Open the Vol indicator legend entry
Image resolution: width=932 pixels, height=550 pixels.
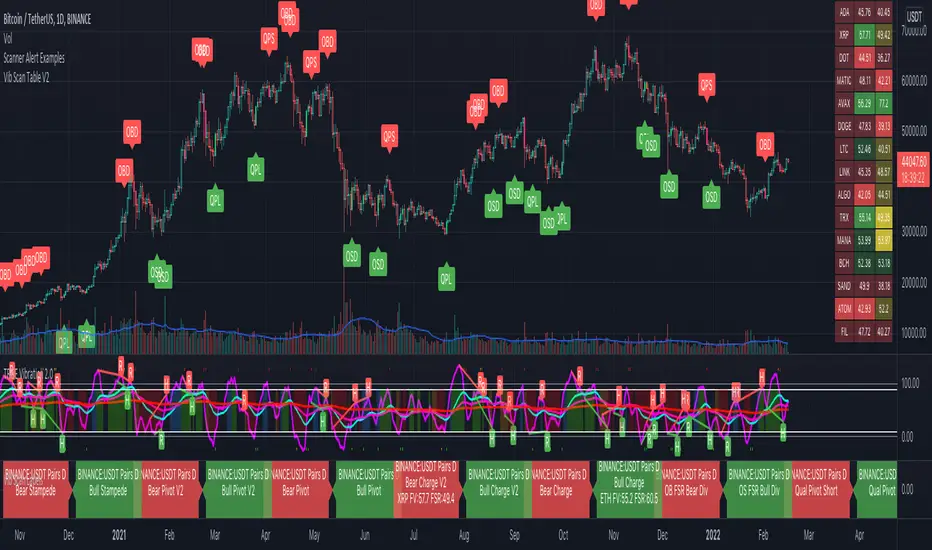pos(8,39)
